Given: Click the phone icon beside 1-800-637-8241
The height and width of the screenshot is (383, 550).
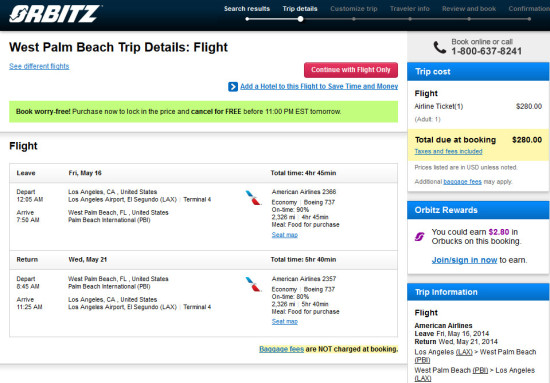Looking at the screenshot, I should (x=440, y=47).
